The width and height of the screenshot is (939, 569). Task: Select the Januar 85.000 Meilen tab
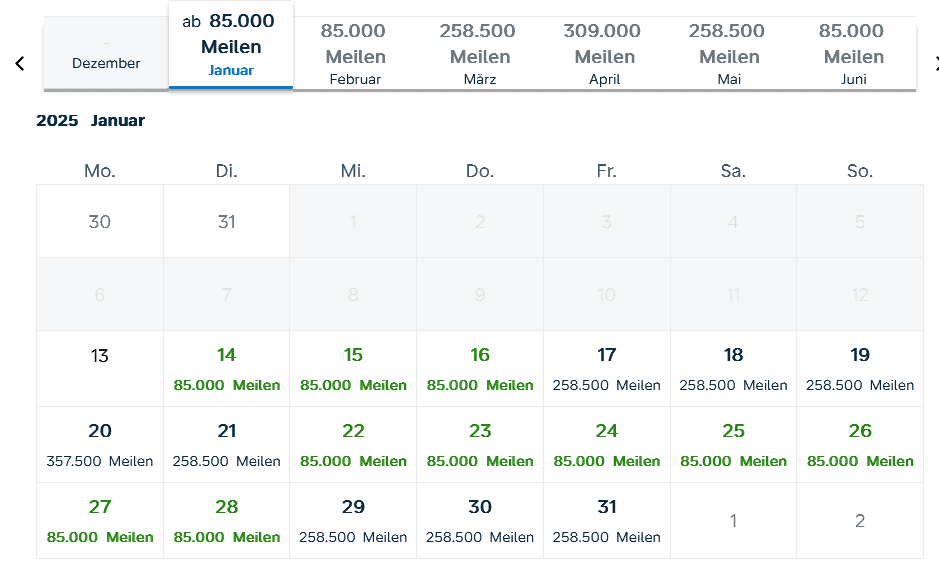pos(231,46)
